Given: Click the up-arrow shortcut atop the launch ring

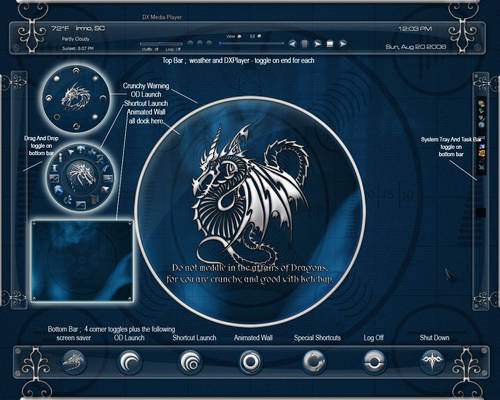Looking at the screenshot, I should coord(81,149).
